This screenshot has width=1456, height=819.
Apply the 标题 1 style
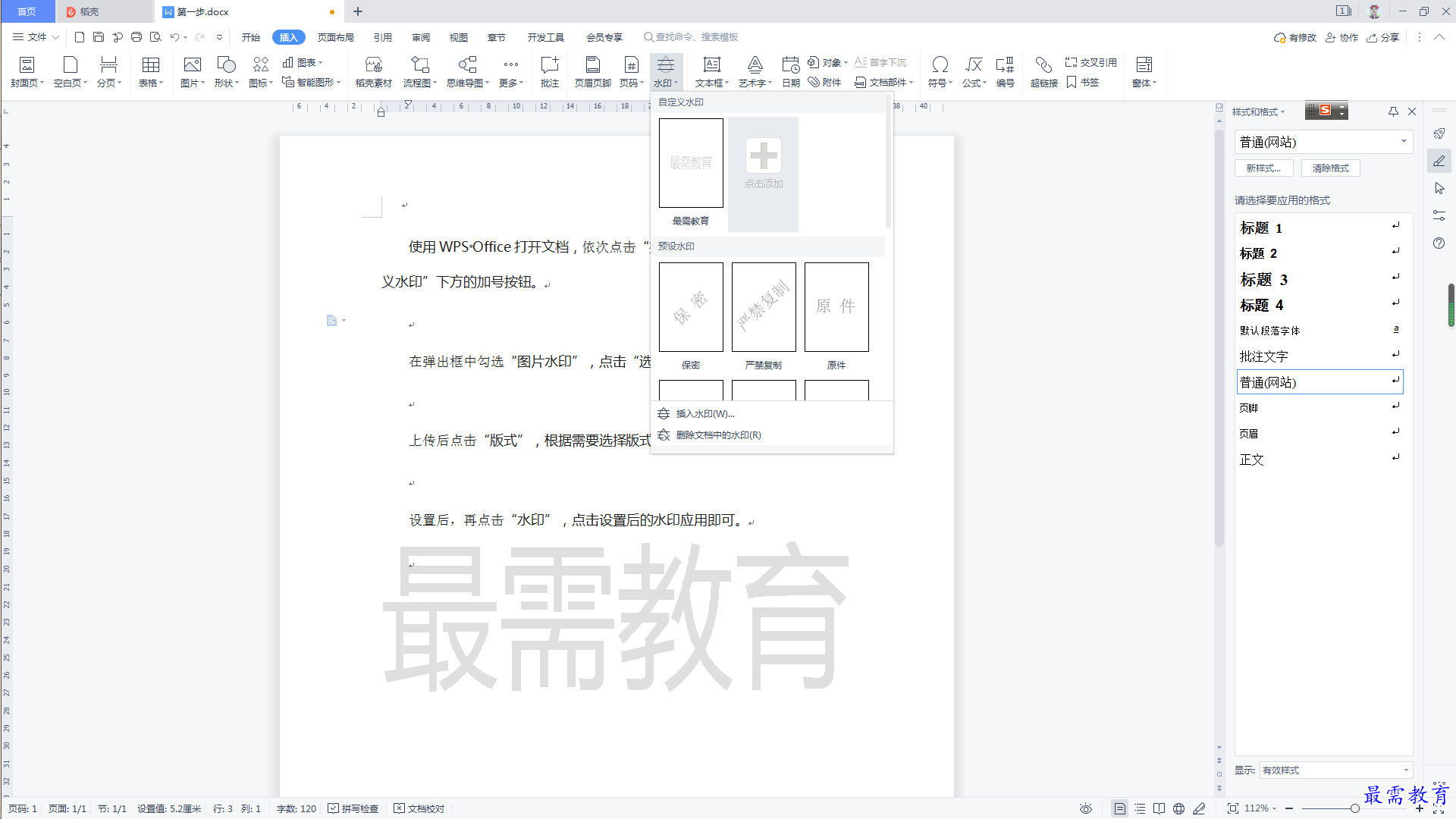(1319, 227)
